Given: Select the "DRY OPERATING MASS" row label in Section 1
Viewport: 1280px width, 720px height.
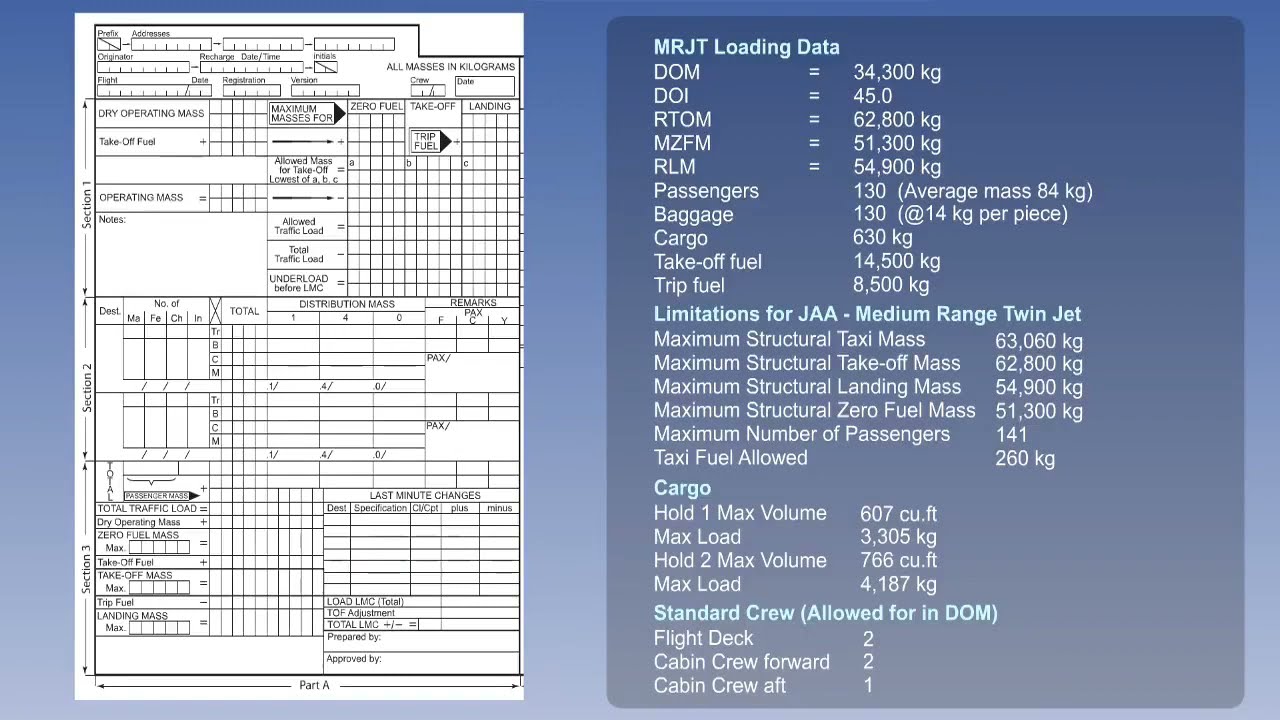Looking at the screenshot, I should point(151,114).
